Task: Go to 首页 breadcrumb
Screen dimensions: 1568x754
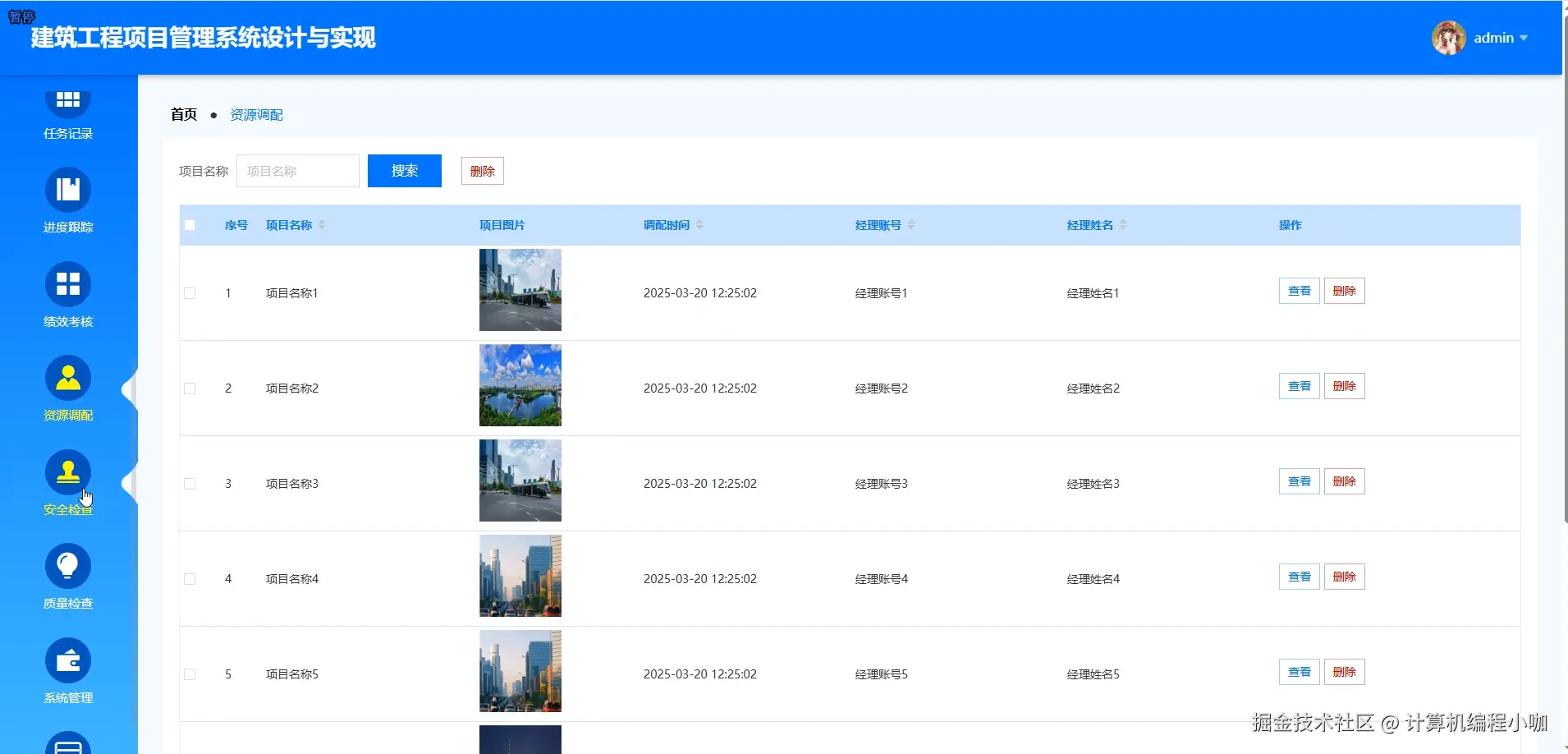Action: [x=184, y=115]
